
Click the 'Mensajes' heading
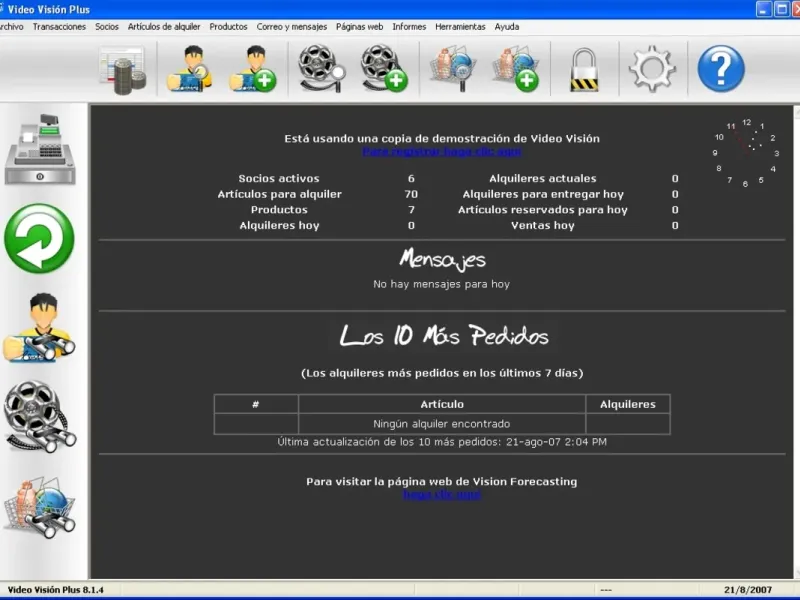(442, 260)
